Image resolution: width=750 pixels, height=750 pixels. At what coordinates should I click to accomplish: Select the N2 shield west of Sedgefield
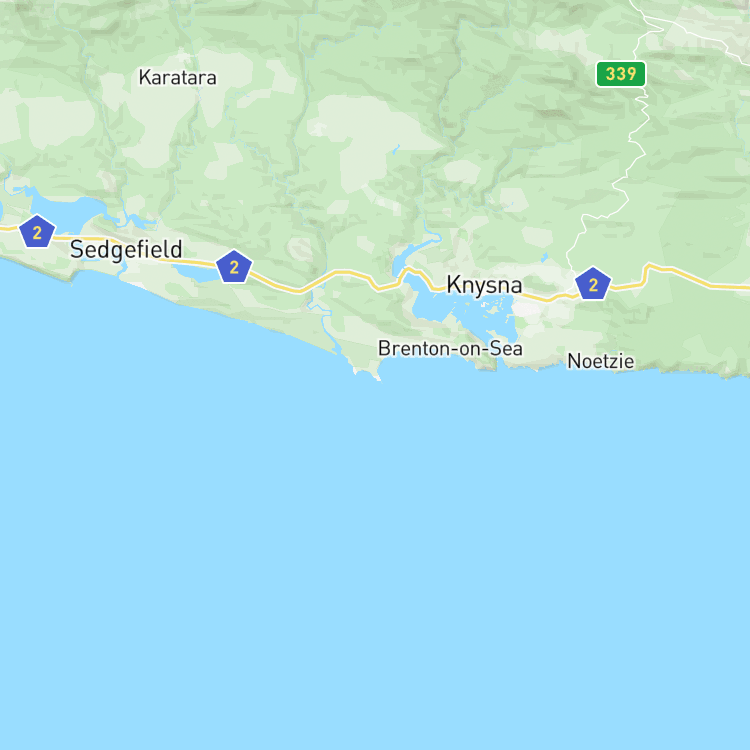(37, 232)
